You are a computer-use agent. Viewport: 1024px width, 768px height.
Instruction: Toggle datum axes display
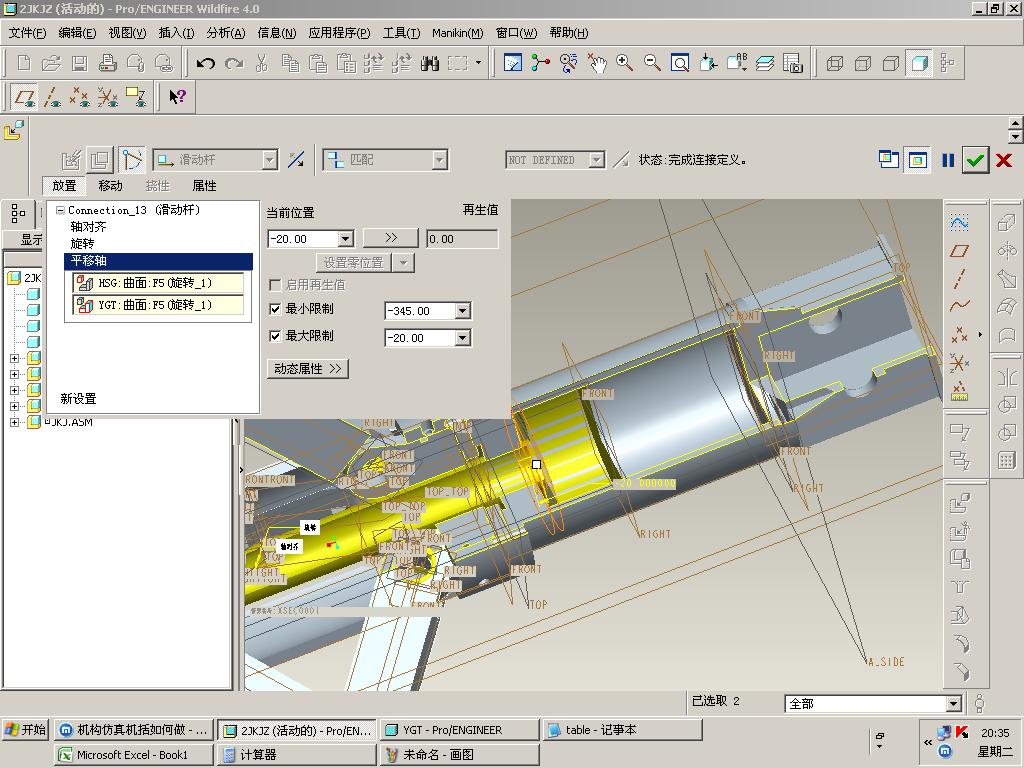click(52, 97)
